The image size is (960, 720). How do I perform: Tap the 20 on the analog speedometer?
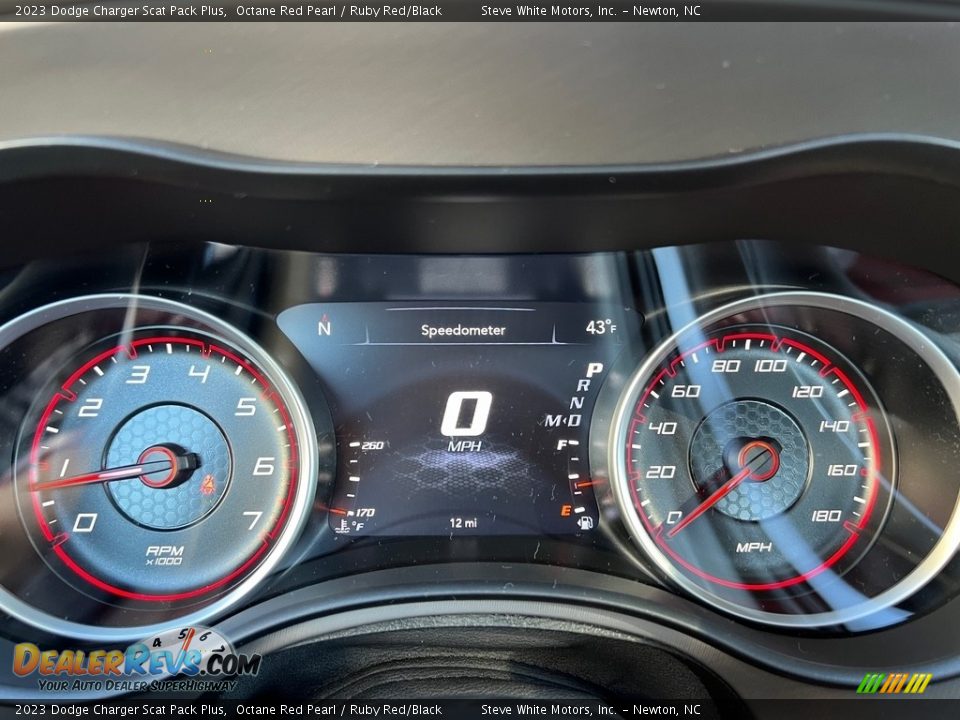(x=660, y=471)
